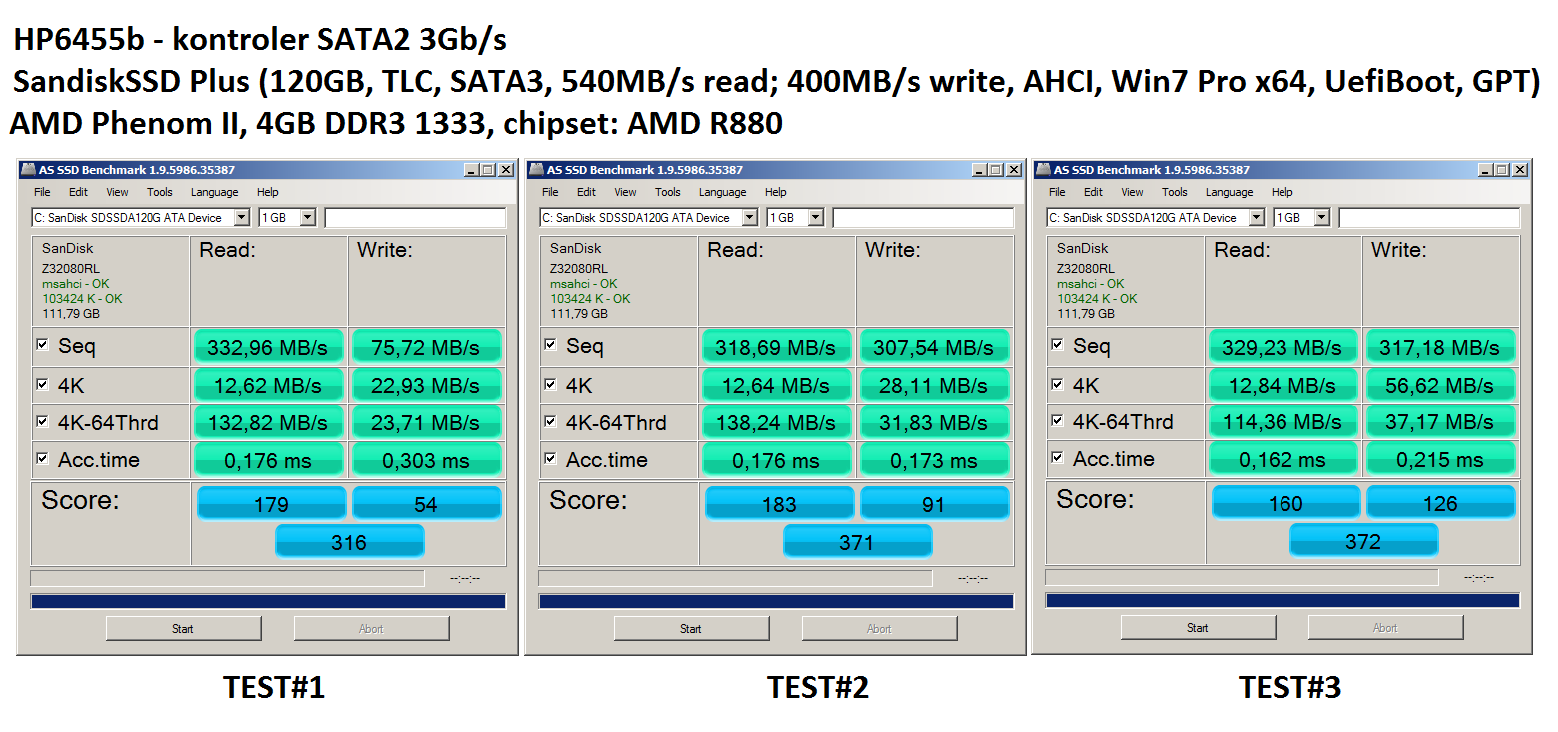Click the 4K-64Thrd read result 138,24 MB/s
This screenshot has height=732, width=1558.
click(x=775, y=423)
